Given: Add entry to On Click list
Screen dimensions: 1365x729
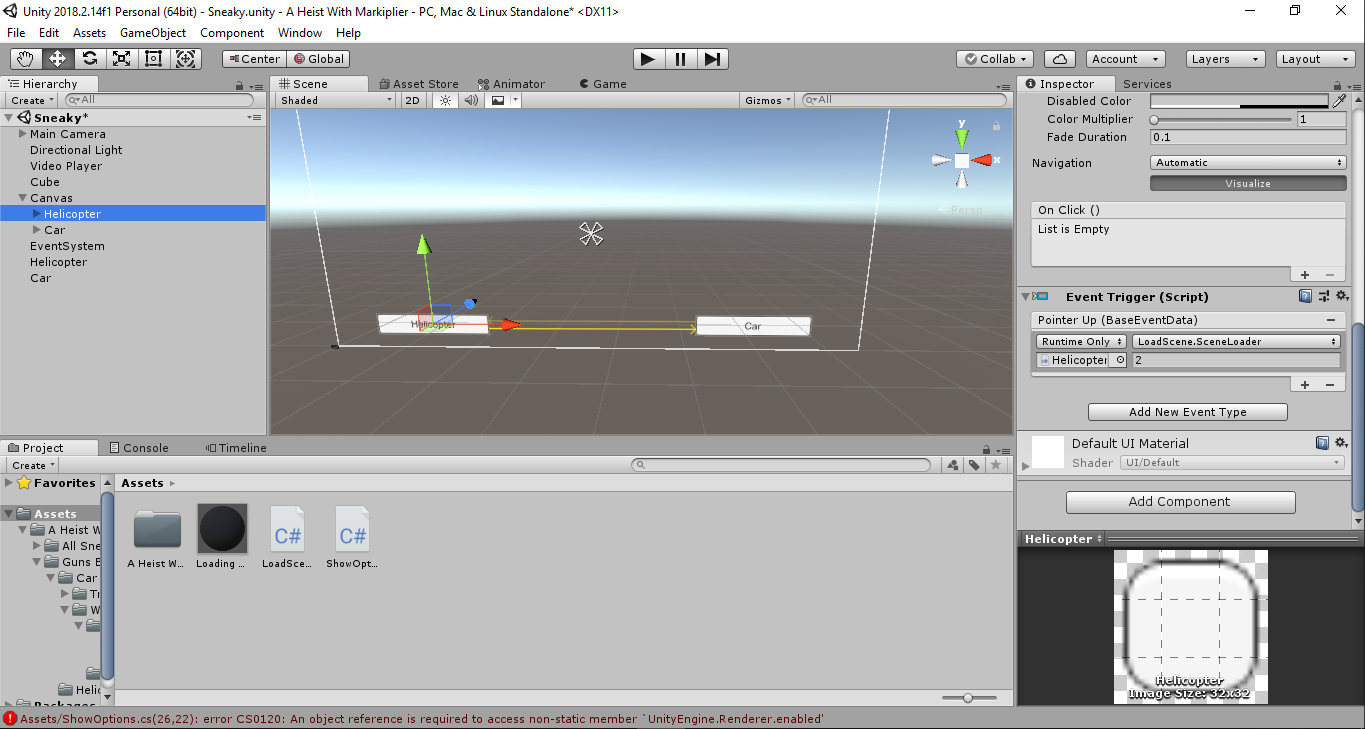Looking at the screenshot, I should coord(1305,275).
